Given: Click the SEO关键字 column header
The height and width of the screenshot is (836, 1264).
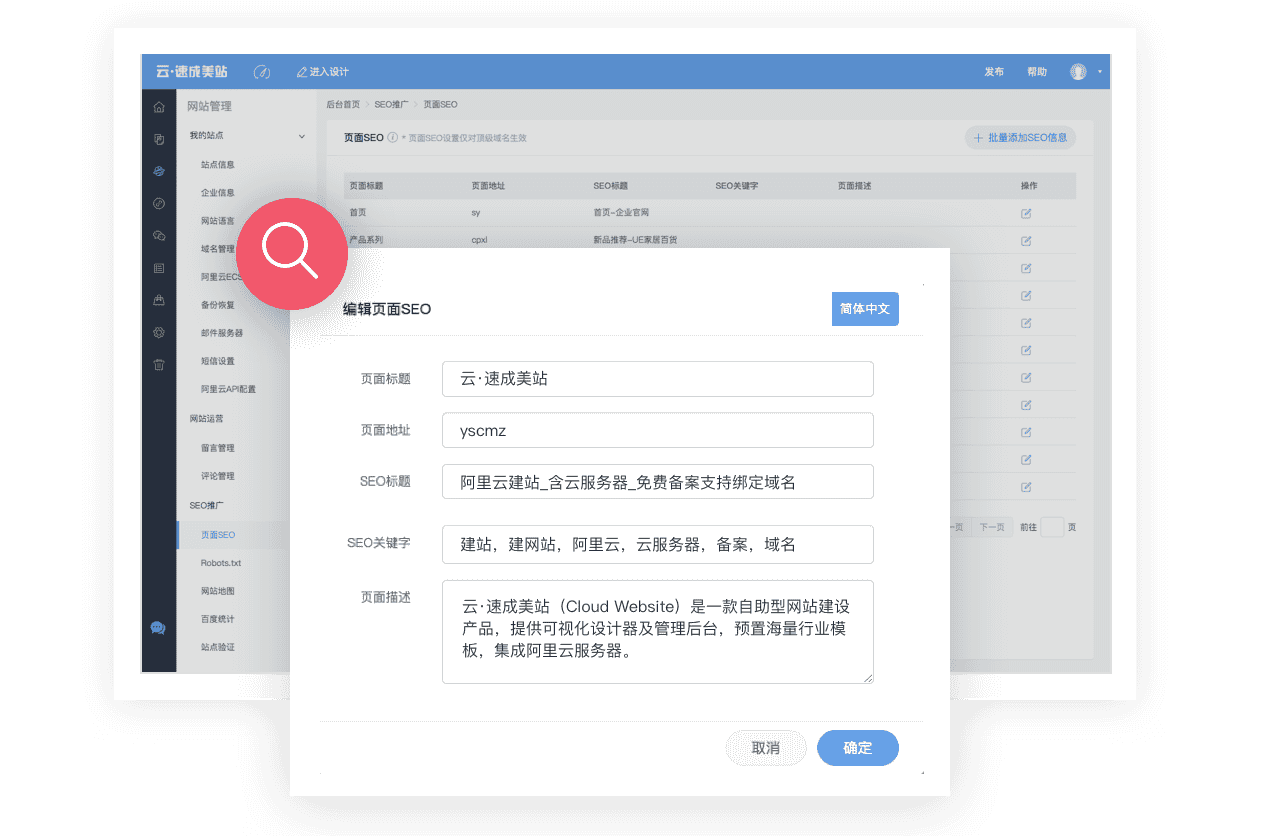Looking at the screenshot, I should click(737, 186).
